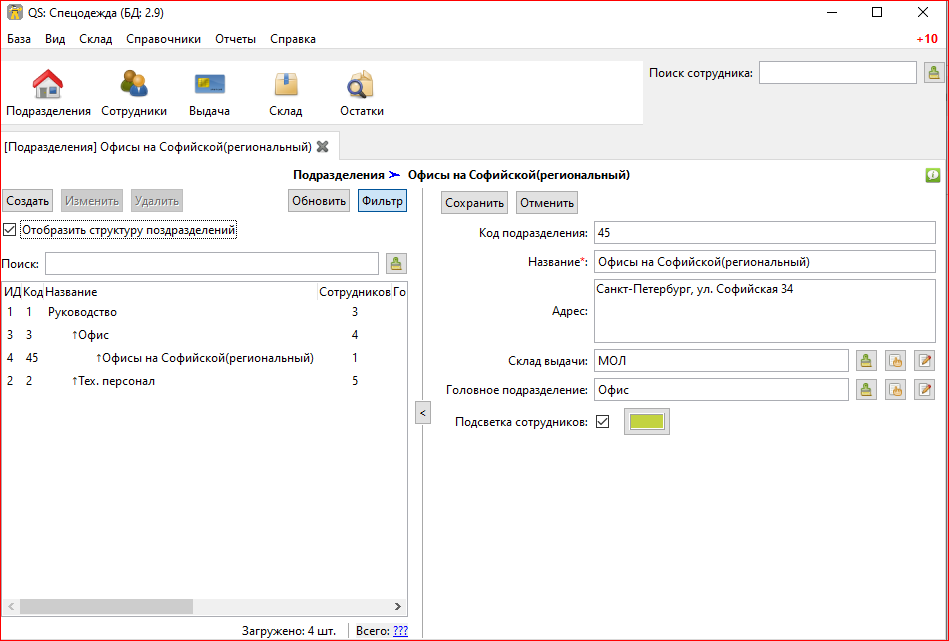
Task: Click the Сохранить button
Action: coord(475,203)
